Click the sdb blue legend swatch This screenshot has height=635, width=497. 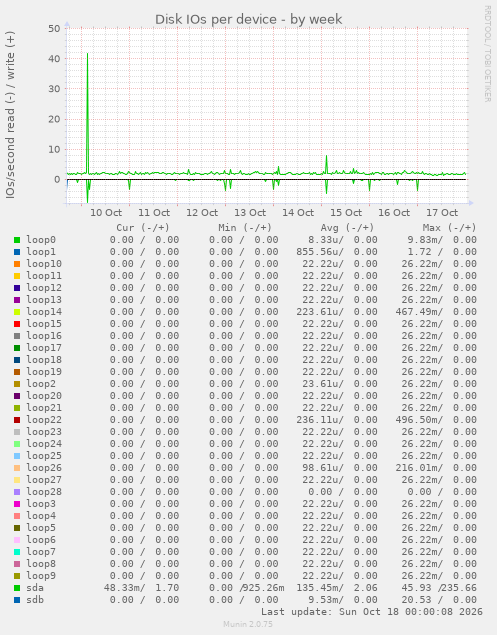click(x=17, y=600)
